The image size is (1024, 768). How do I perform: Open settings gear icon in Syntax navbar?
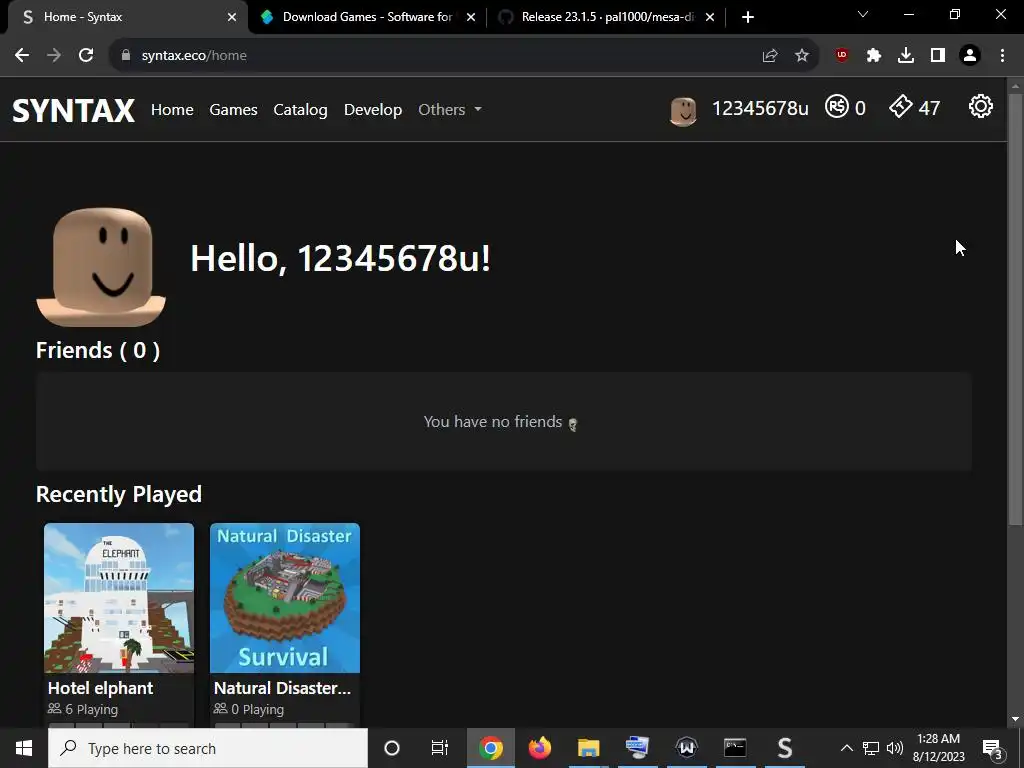coord(980,107)
